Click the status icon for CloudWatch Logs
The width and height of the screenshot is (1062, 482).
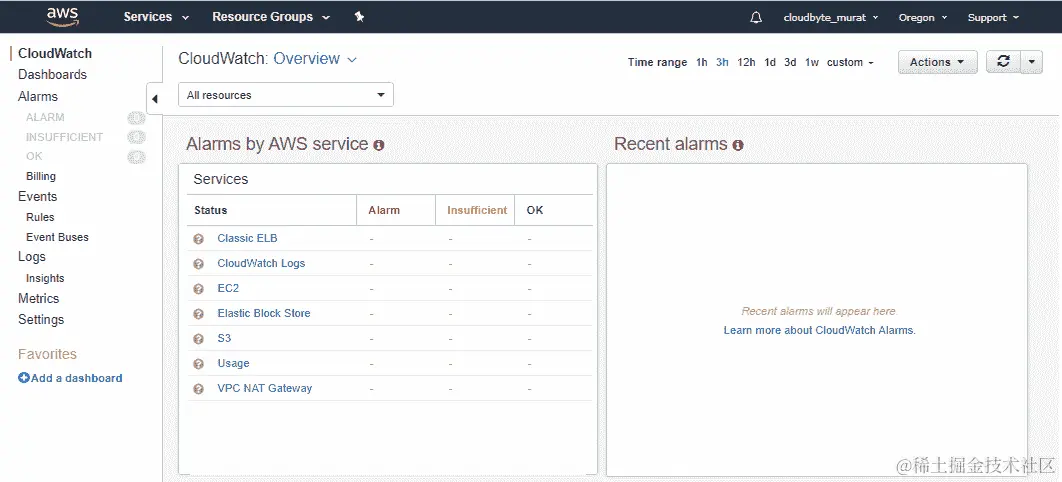[198, 264]
